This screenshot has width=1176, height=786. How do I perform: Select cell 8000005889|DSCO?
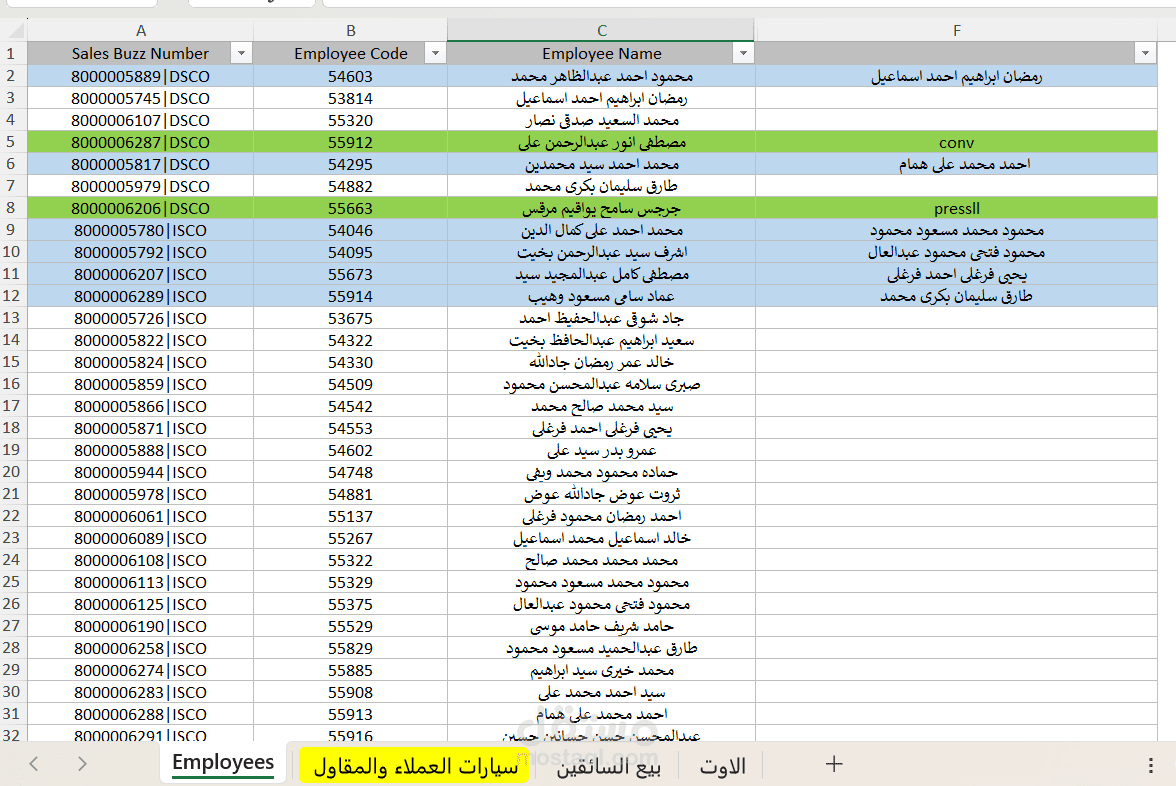pyautogui.click(x=140, y=76)
